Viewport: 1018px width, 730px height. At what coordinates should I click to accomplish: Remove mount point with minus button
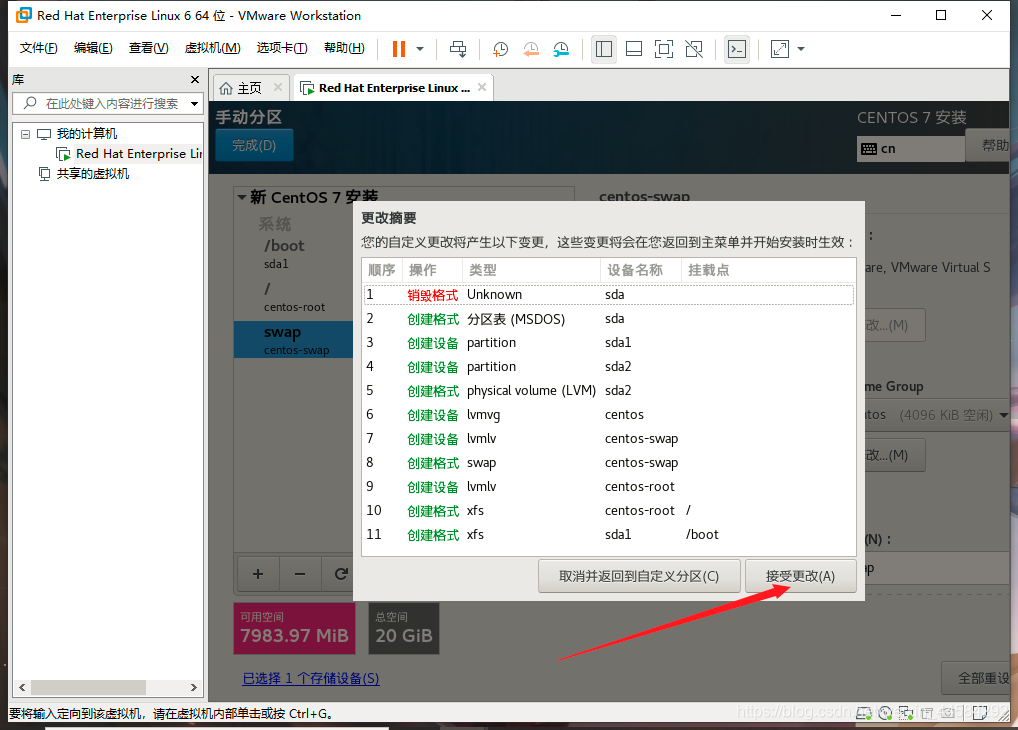click(x=300, y=573)
